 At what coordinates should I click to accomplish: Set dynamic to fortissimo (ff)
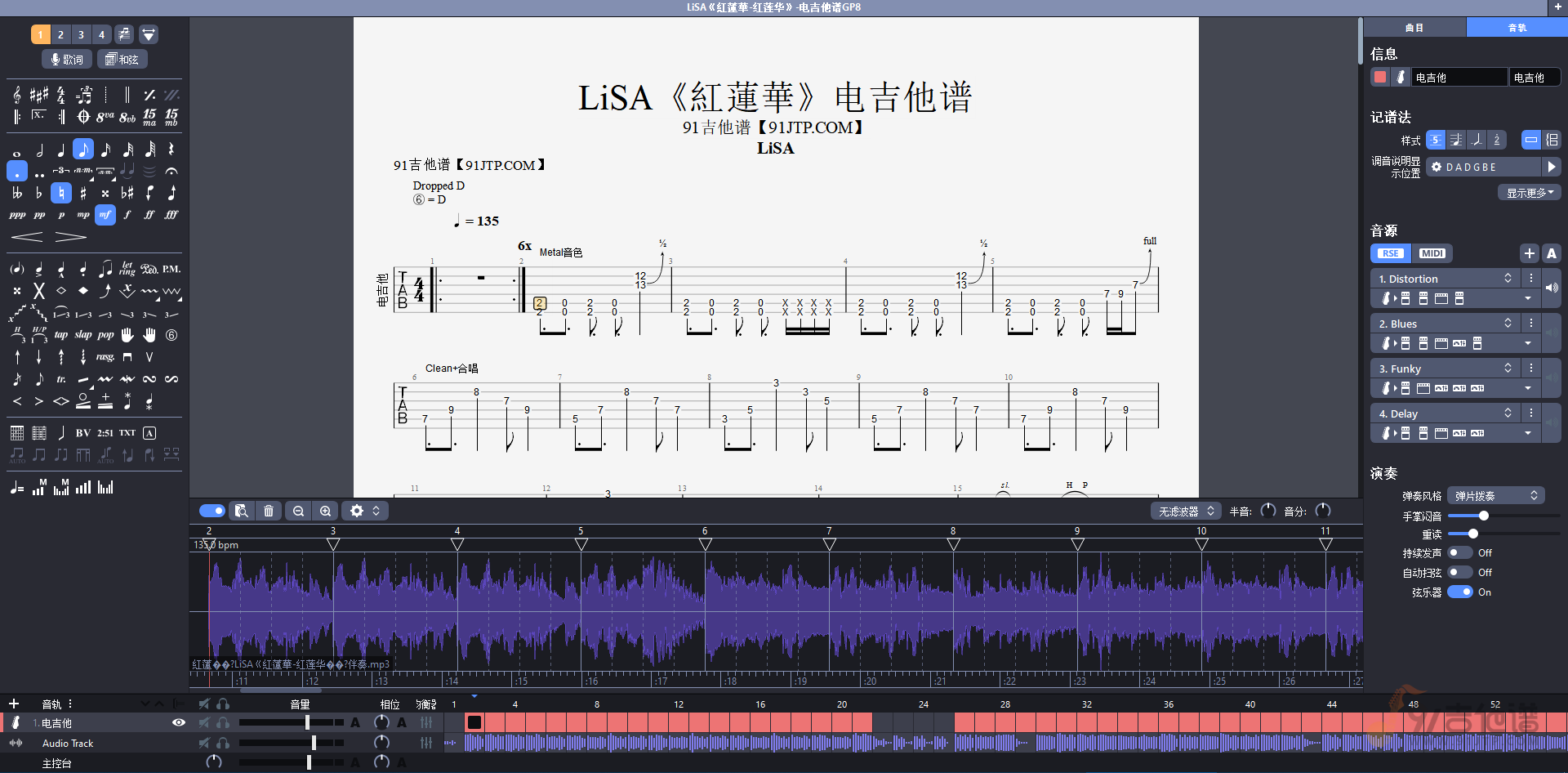pos(149,215)
